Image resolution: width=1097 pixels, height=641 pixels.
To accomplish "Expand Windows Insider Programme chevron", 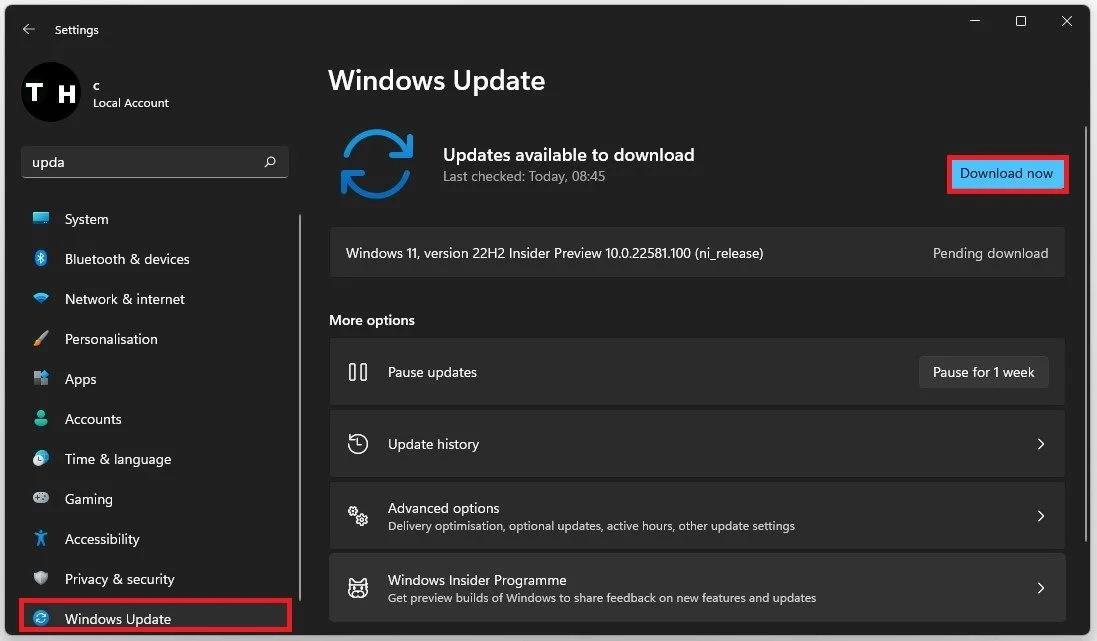I will point(1040,588).
